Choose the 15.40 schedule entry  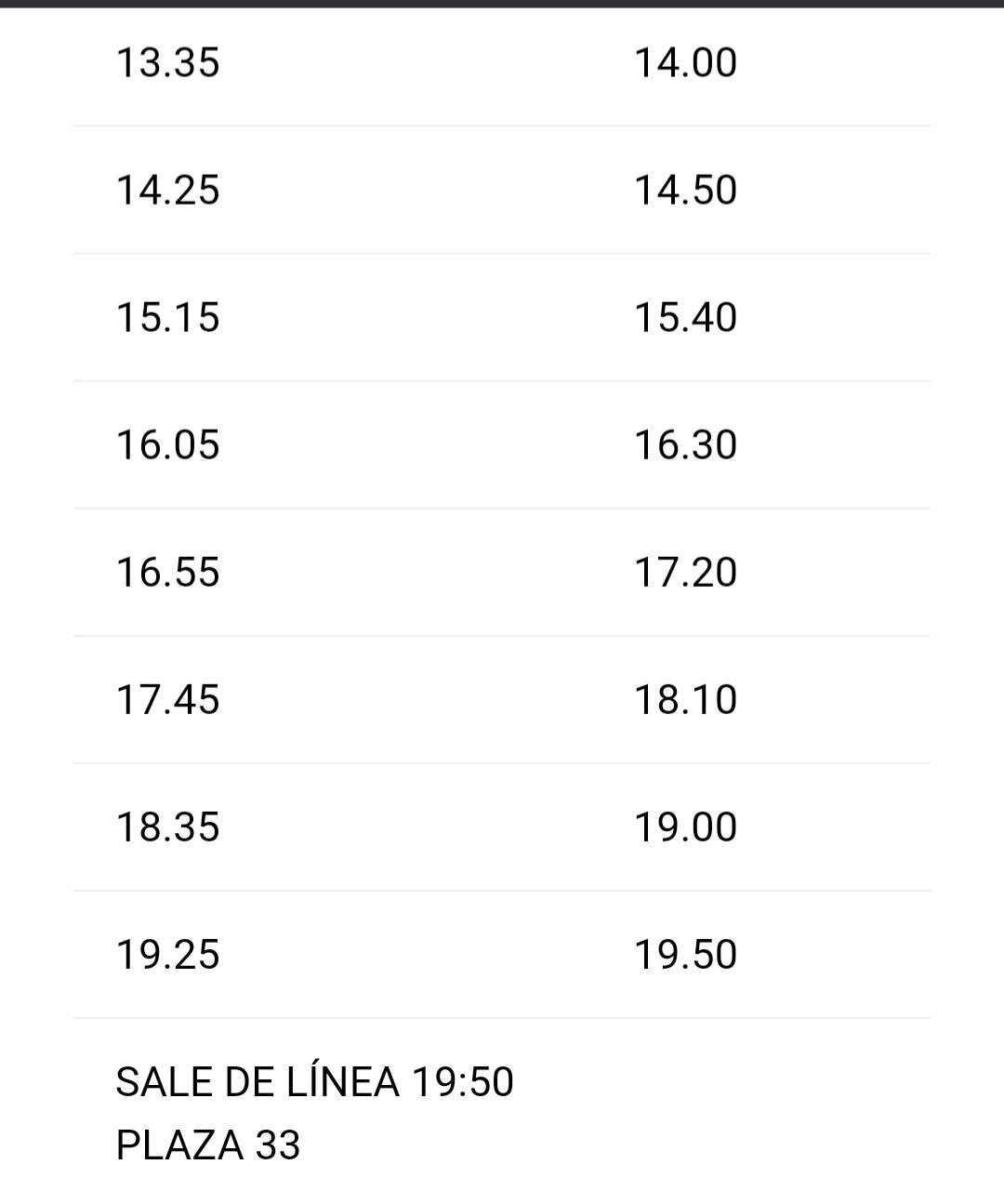(x=685, y=318)
